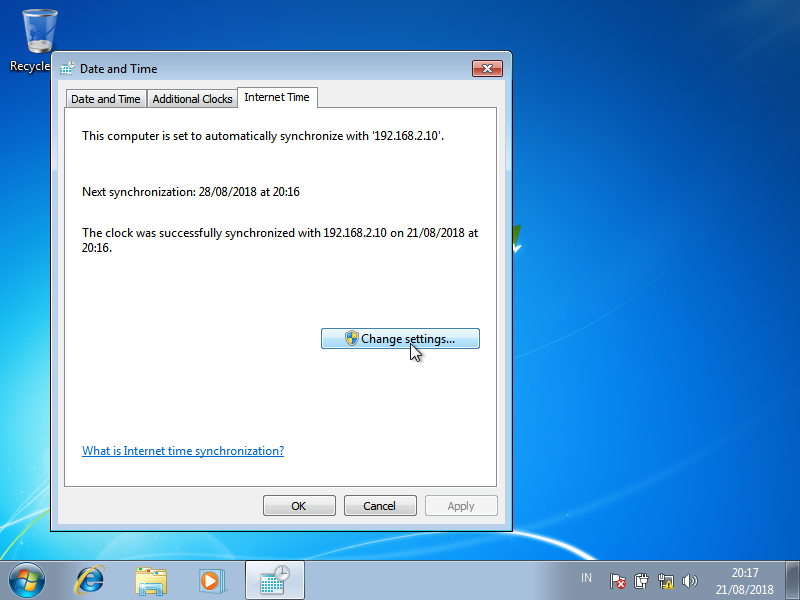Click the taskbar clock showing 20:17
The image size is (800, 600).
click(744, 581)
